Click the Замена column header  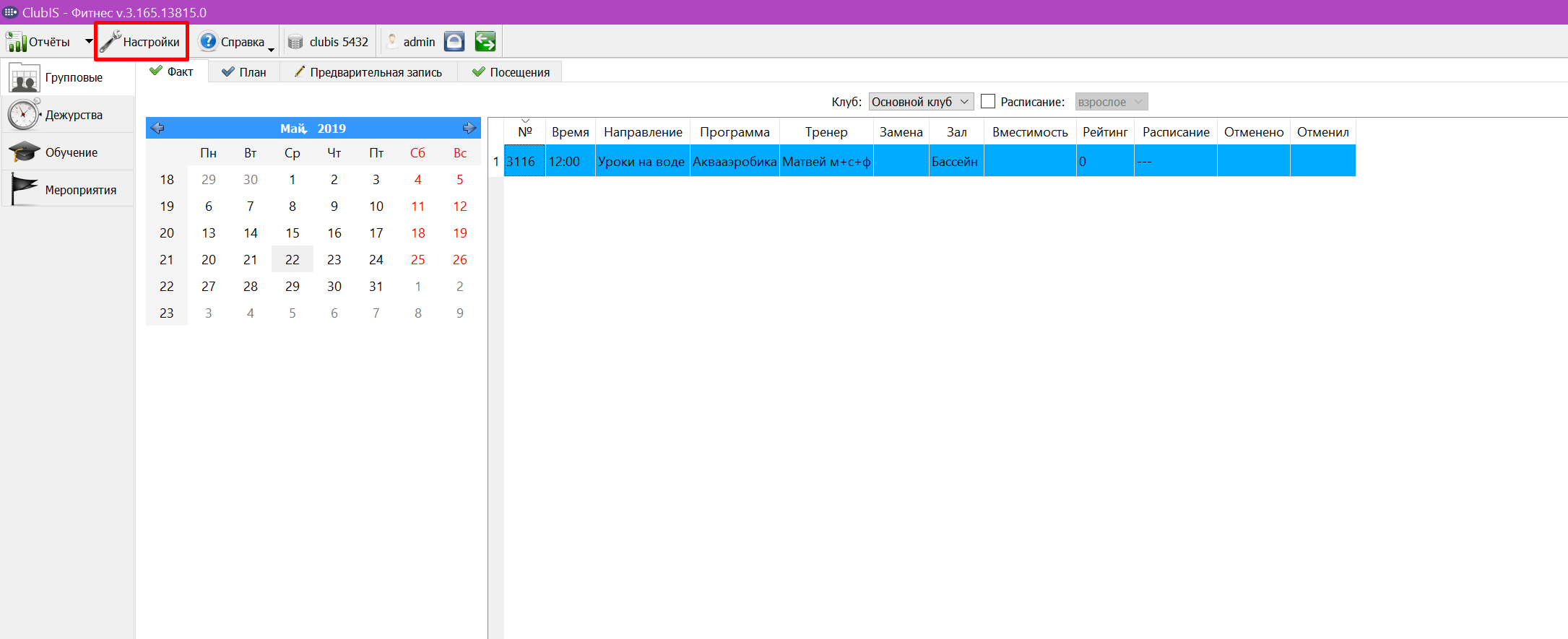point(901,131)
